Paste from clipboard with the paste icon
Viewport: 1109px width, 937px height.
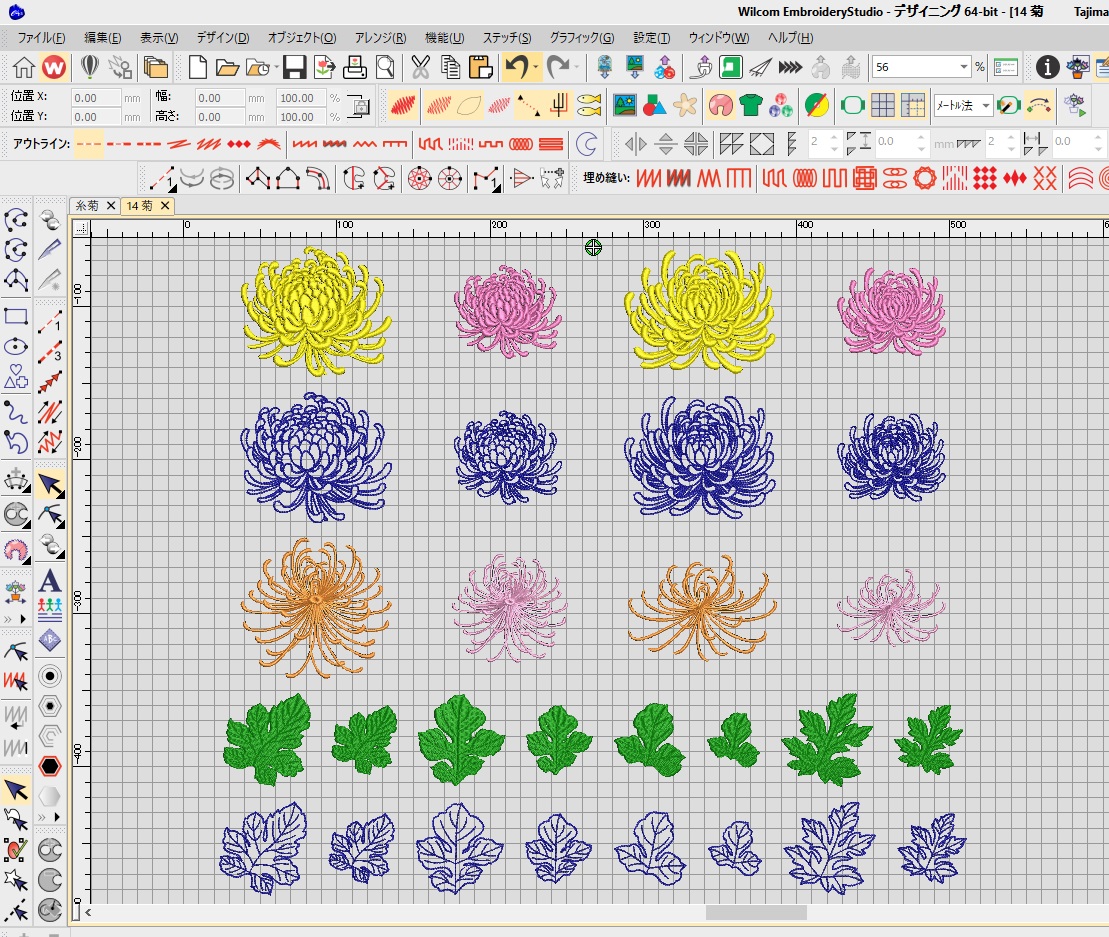coord(480,67)
